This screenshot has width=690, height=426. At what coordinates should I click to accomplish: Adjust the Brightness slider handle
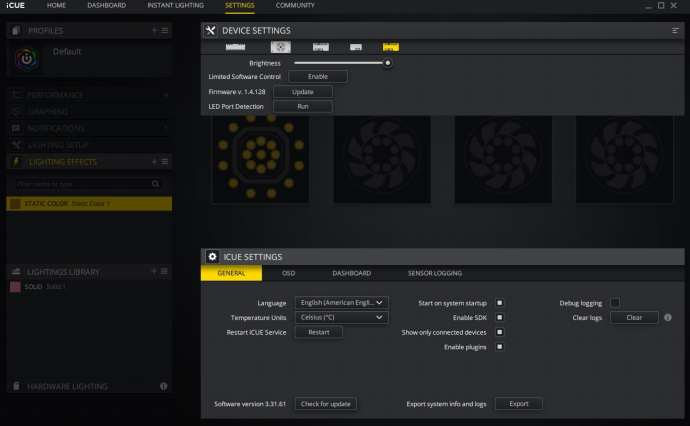pyautogui.click(x=387, y=63)
